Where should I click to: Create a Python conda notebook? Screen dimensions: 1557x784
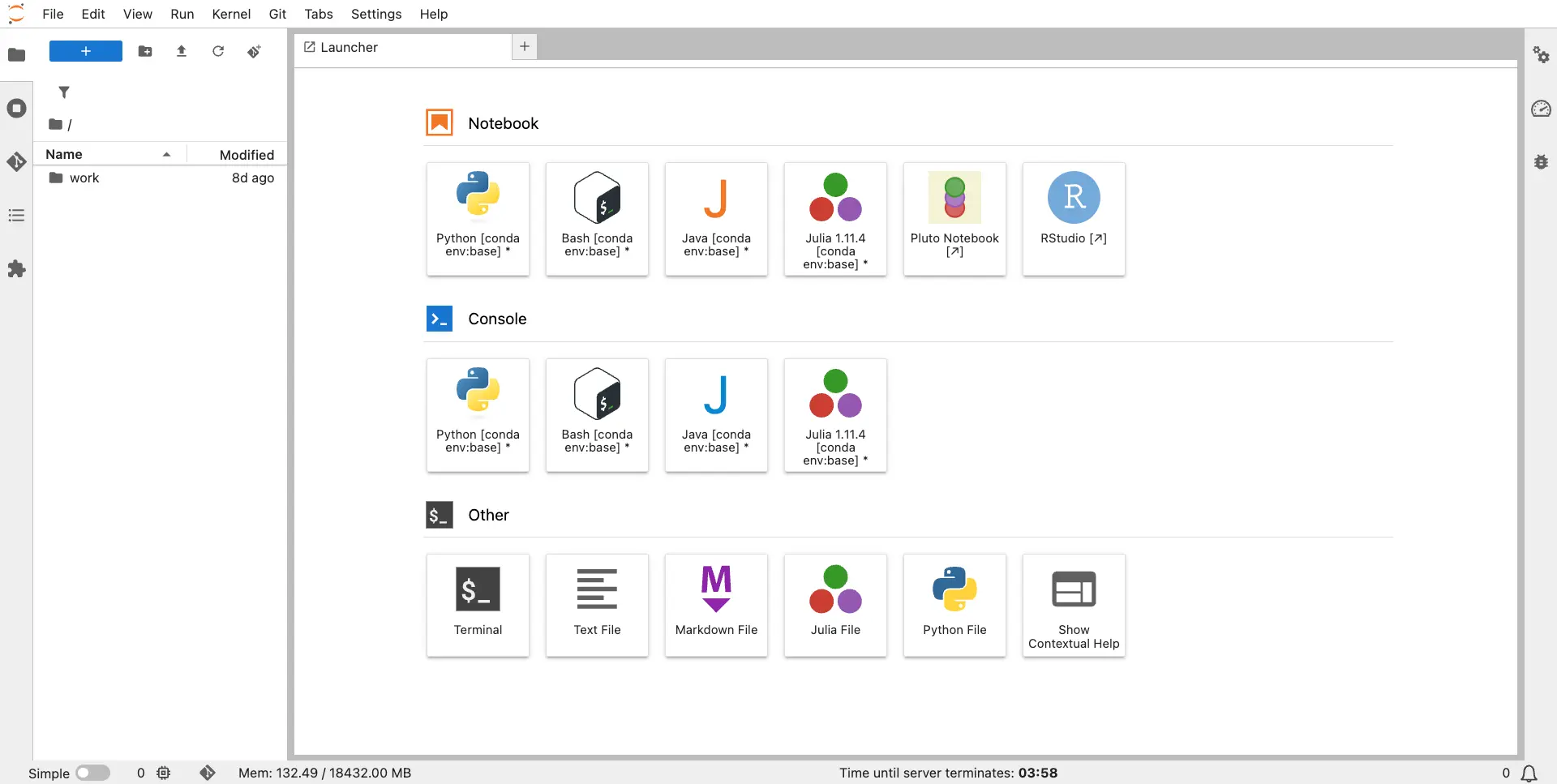point(478,219)
